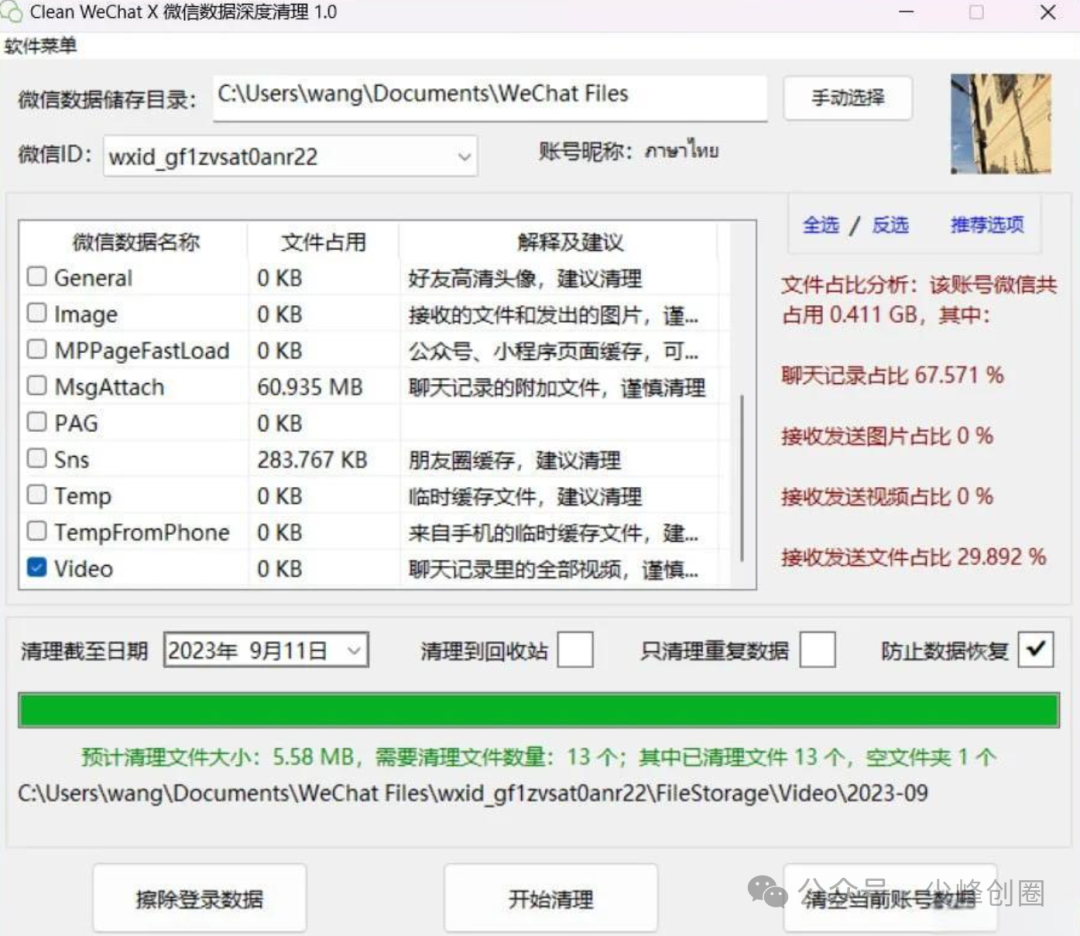Check the Temp checkbox
This screenshot has width=1080, height=936.
pos(37,495)
